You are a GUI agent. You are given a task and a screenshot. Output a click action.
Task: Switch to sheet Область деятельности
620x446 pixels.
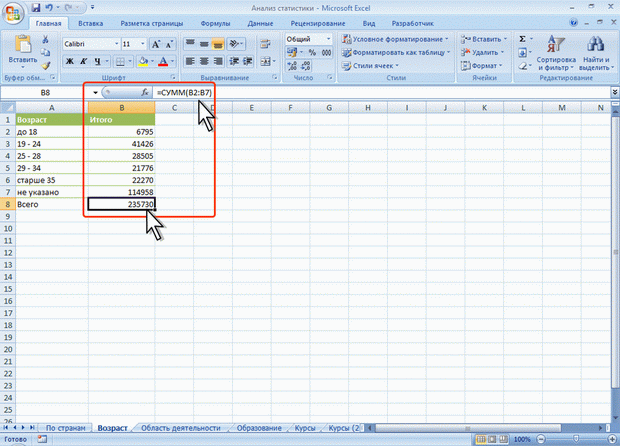pos(181,428)
